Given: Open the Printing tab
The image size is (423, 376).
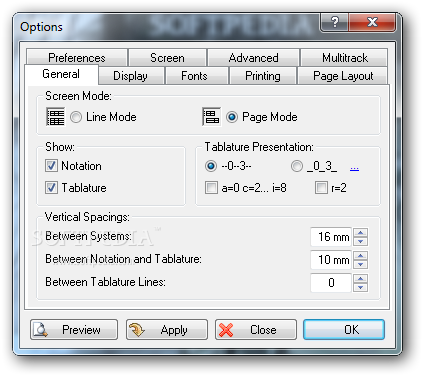Looking at the screenshot, I should point(263,76).
